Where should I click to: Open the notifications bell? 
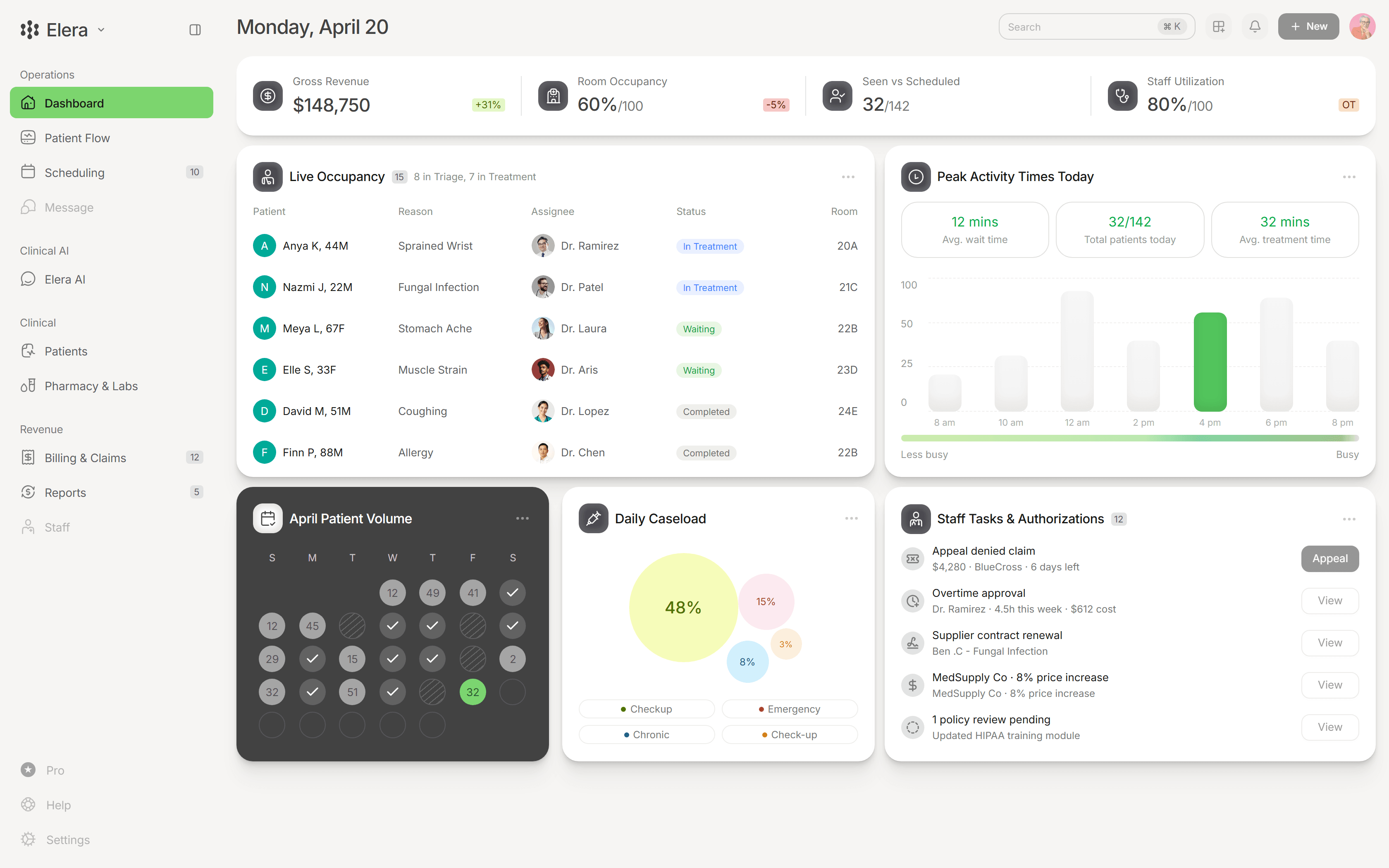point(1255,26)
